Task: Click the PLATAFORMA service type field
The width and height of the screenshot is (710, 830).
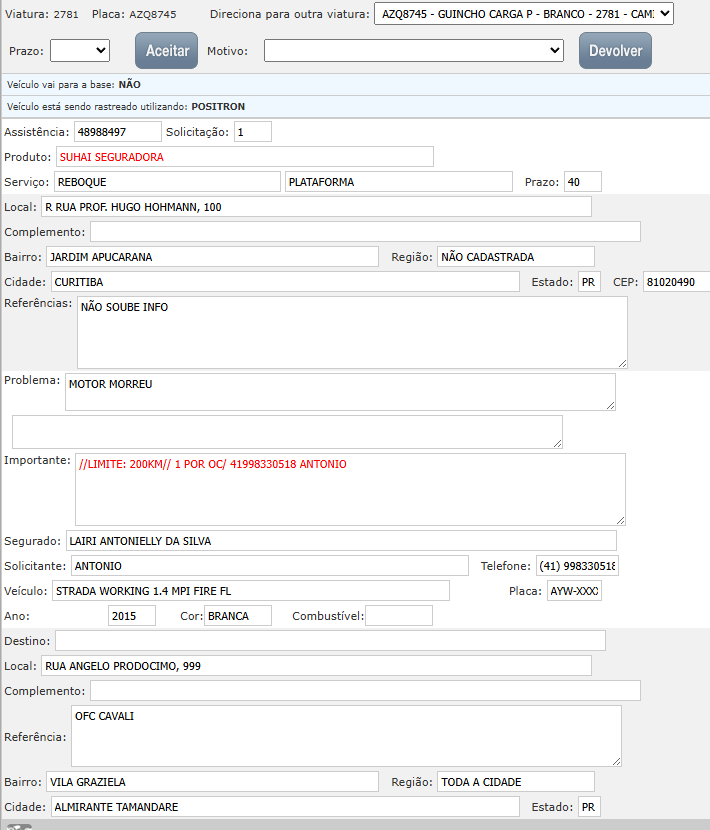Action: pyautogui.click(x=400, y=182)
